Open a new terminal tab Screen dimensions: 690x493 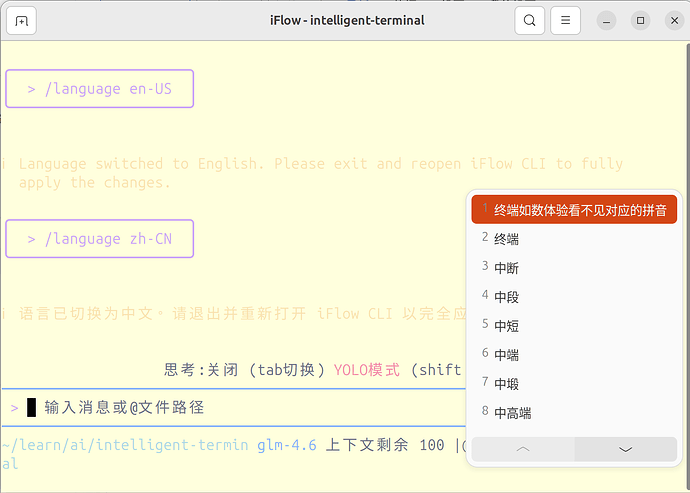(x=21, y=20)
